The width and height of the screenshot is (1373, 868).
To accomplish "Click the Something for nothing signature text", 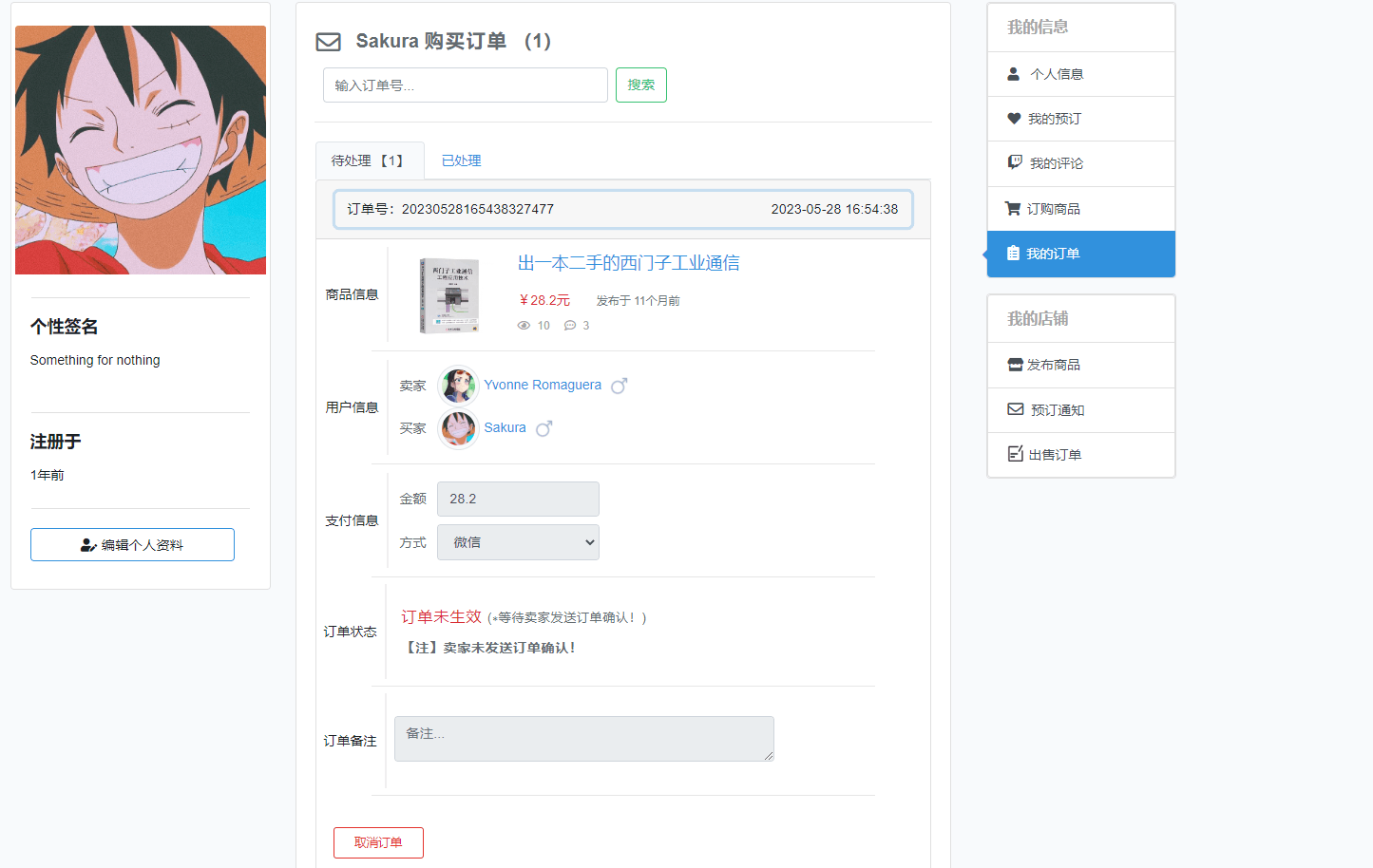I will pos(95,360).
